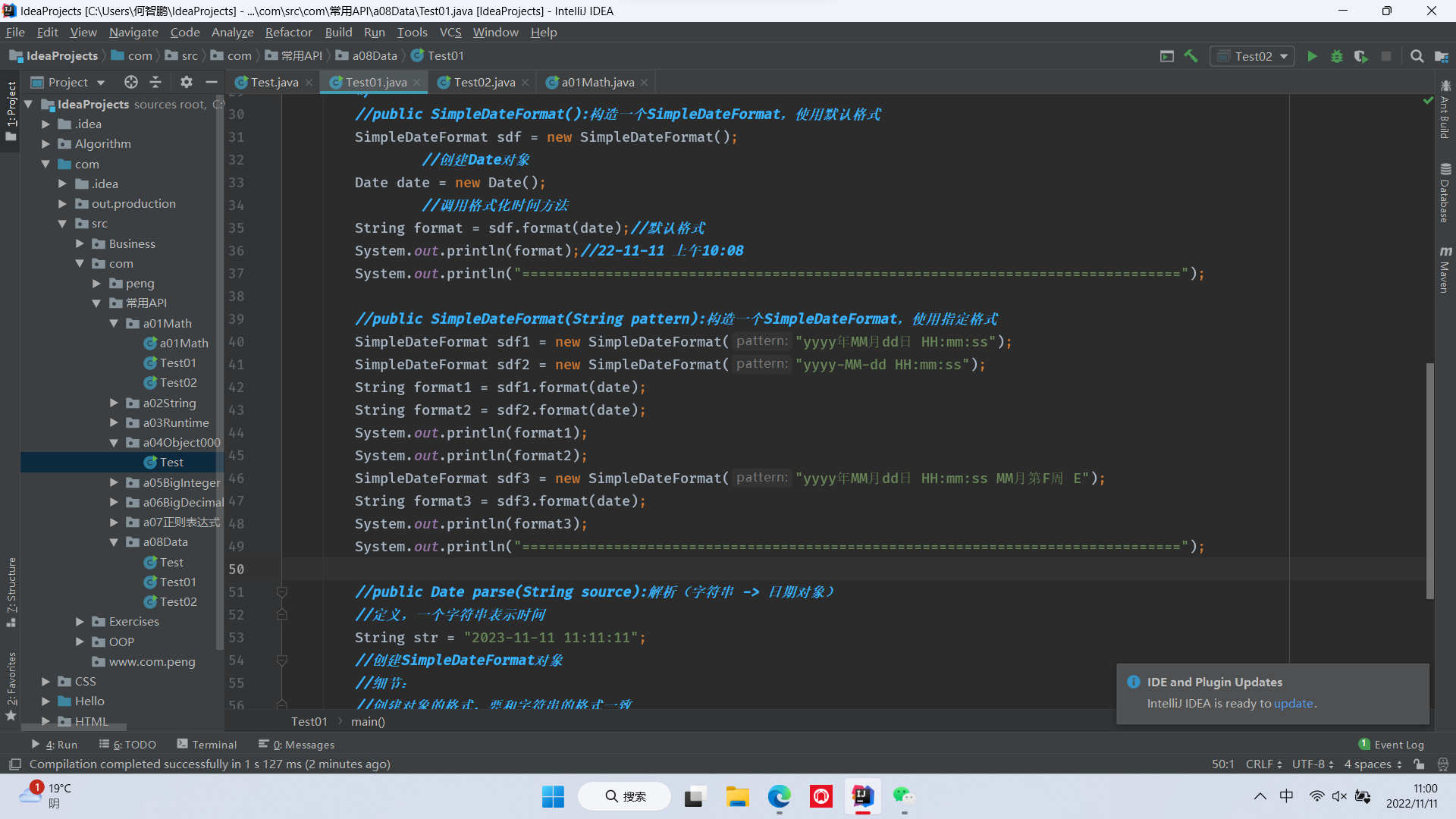Collapse the a08Data folder
1456x819 pixels.
click(114, 542)
